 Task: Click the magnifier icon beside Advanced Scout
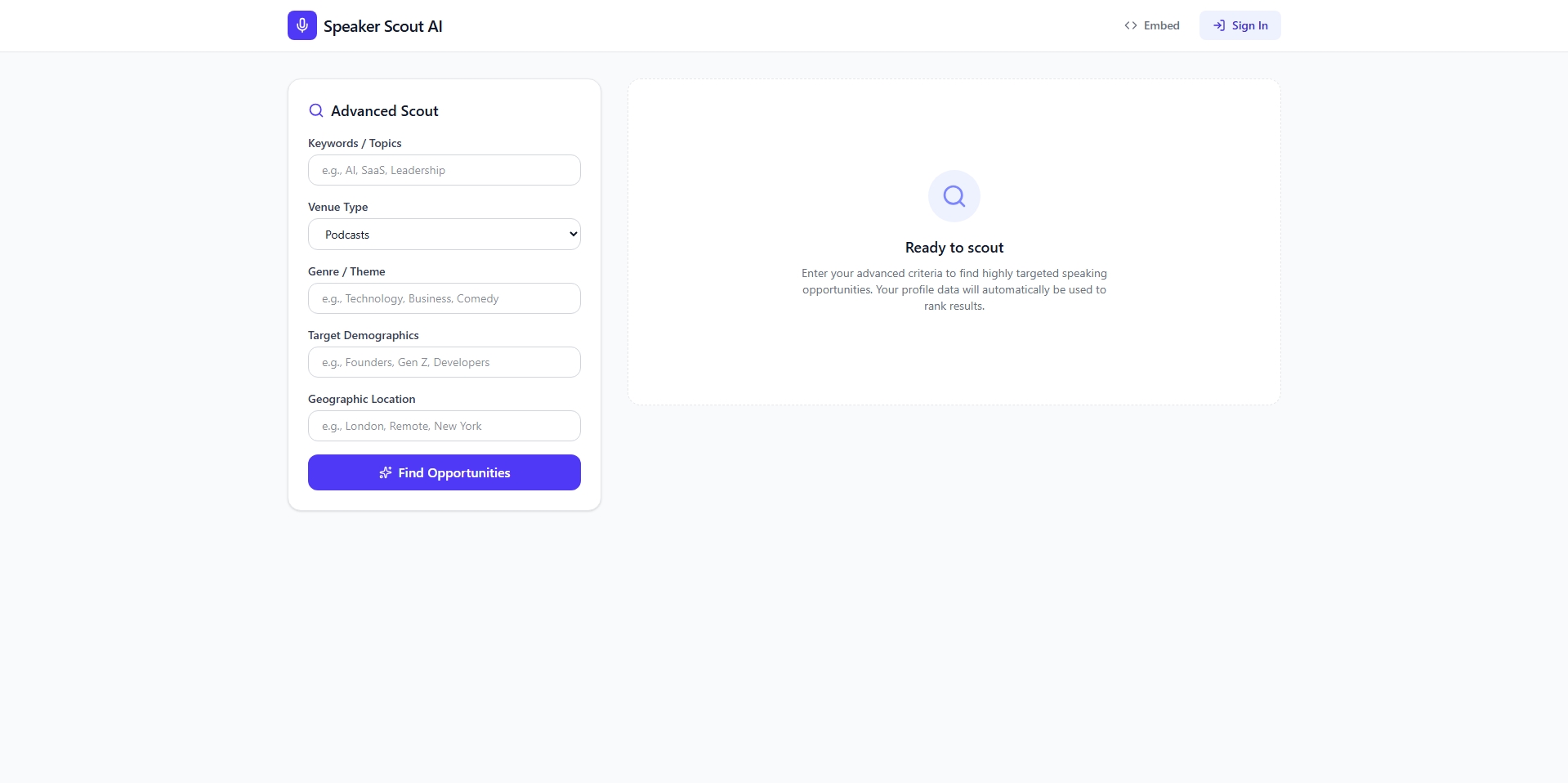click(316, 111)
